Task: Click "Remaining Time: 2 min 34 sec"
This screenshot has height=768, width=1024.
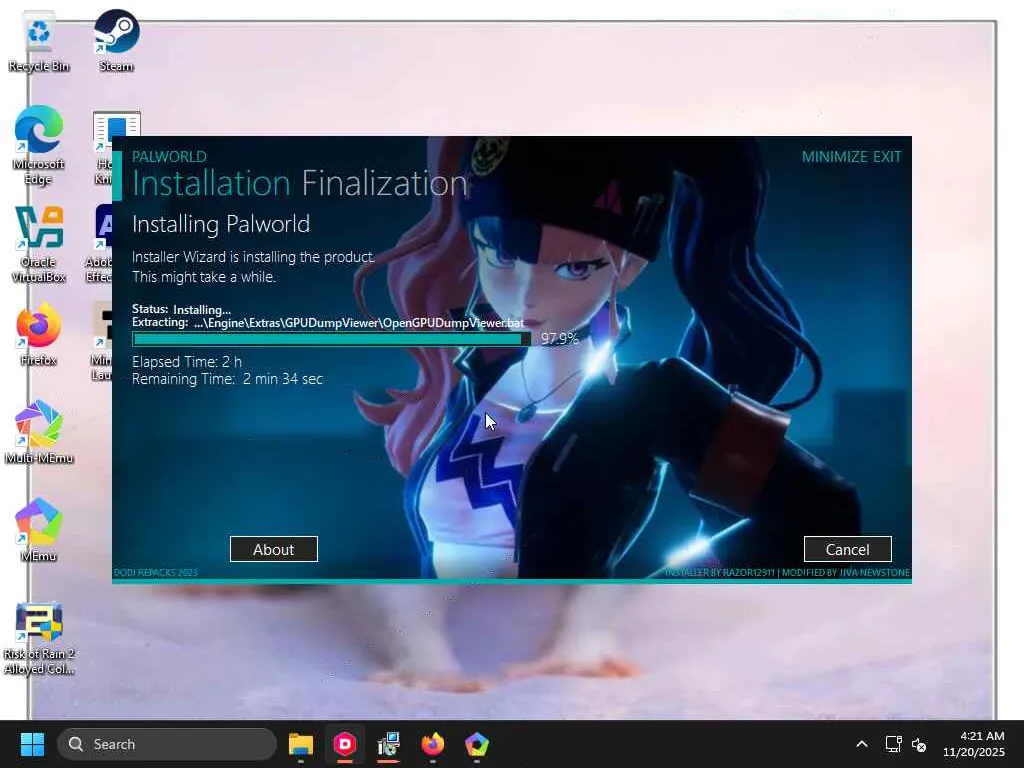Action: 227,379
